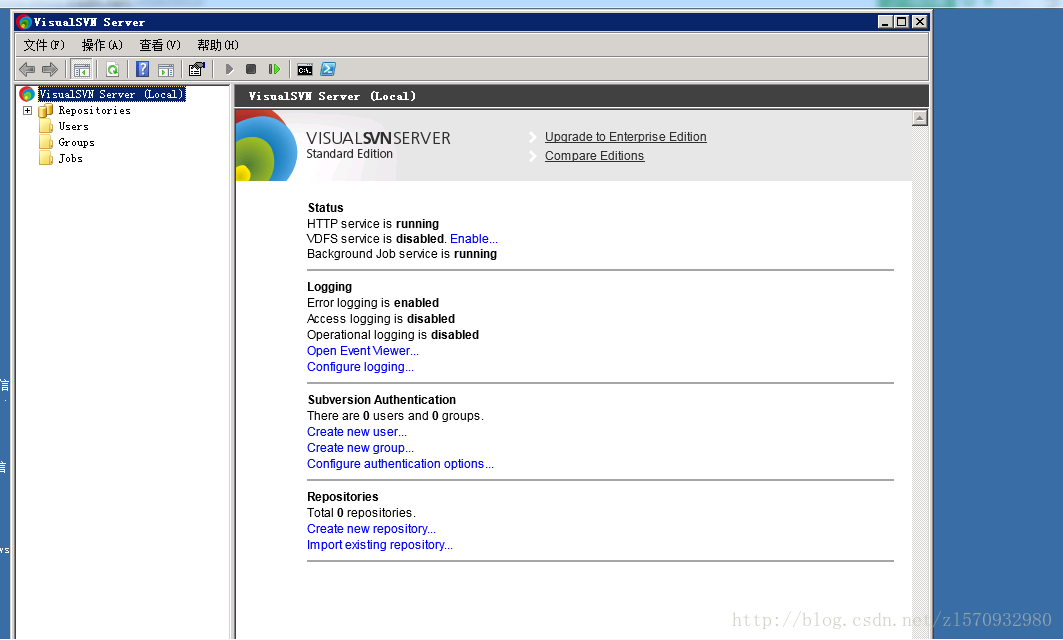The image size is (1063, 640).
Task: Select the Jobs folder
Action: click(70, 159)
